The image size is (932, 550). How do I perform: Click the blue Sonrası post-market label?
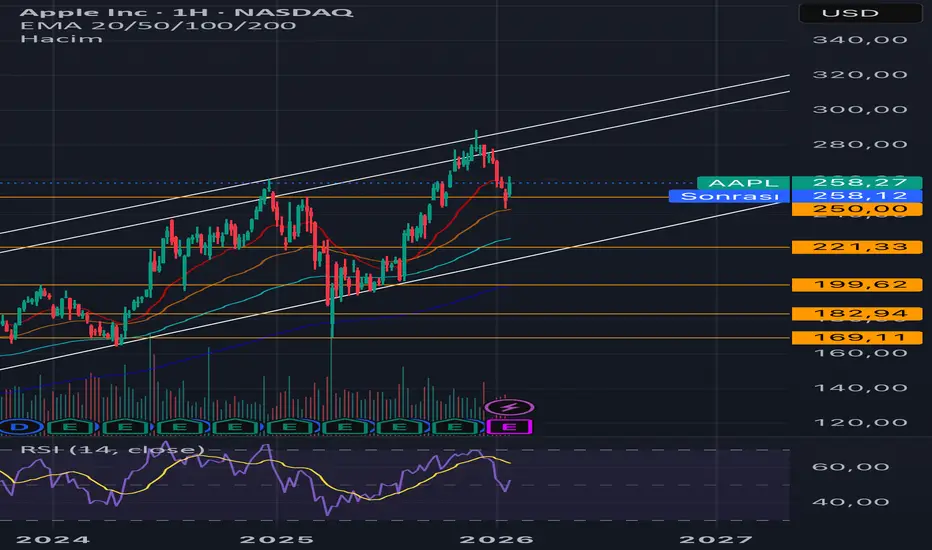click(729, 196)
